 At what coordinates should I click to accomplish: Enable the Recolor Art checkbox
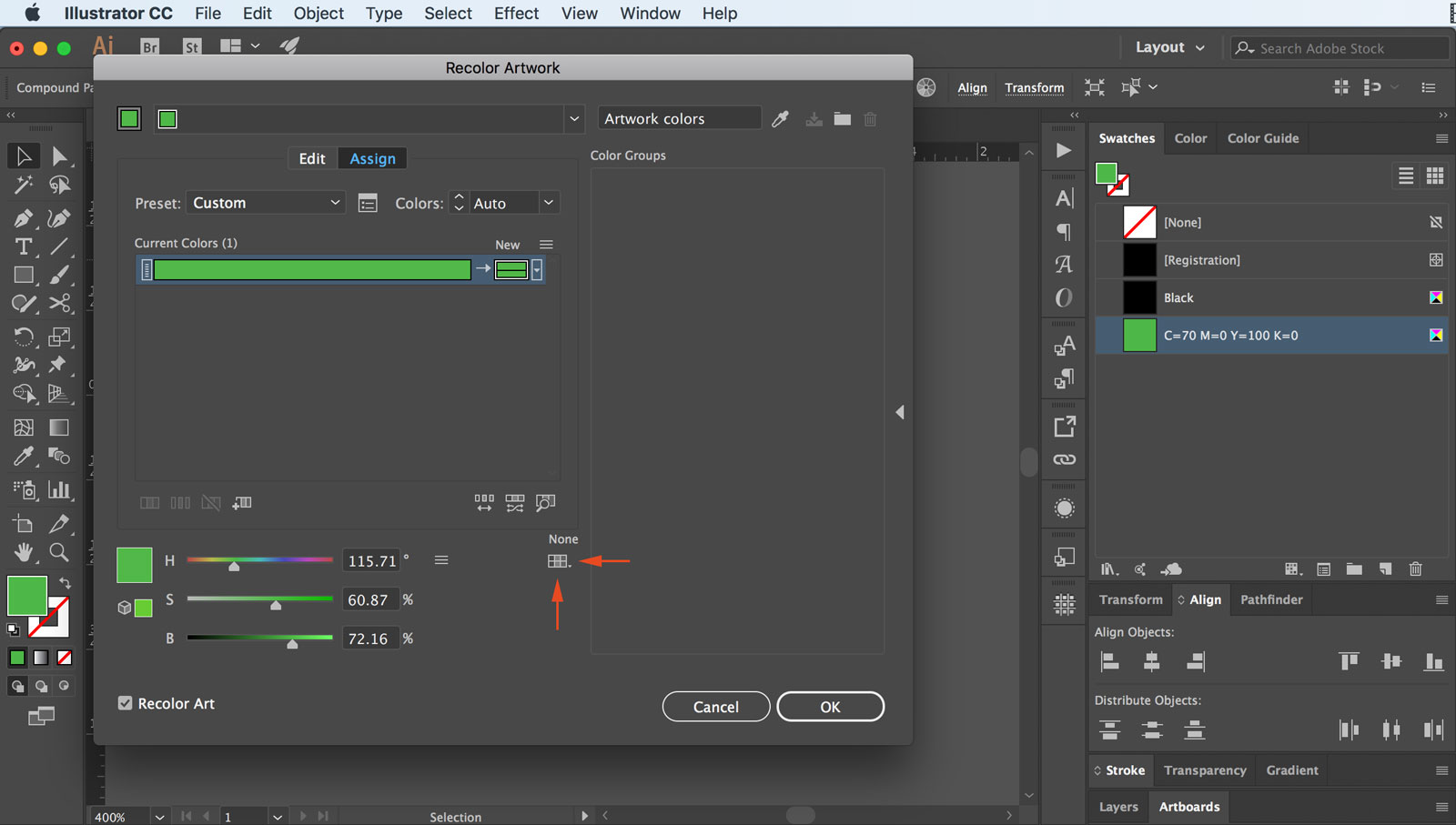[124, 703]
